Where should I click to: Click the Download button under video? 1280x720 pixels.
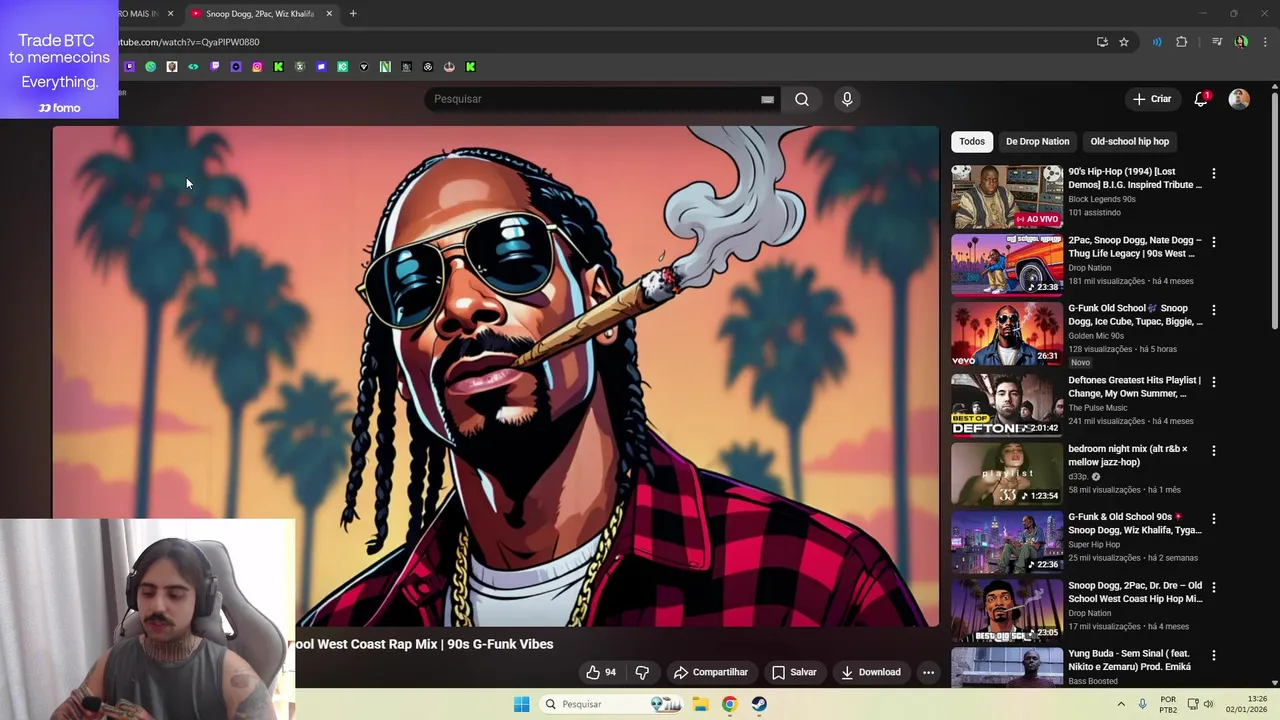[870, 672]
